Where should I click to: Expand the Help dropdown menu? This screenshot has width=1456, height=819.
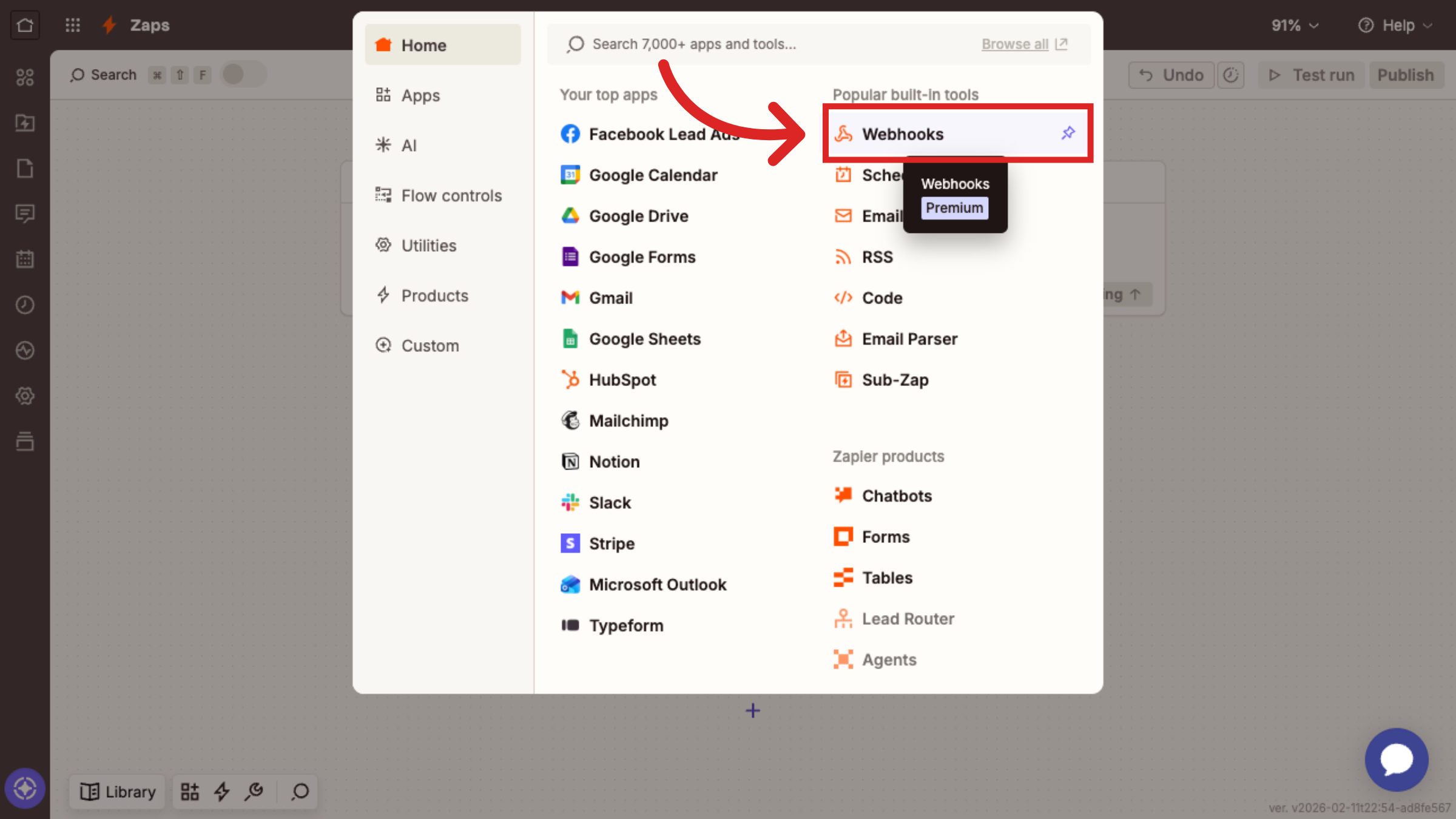tap(1396, 25)
